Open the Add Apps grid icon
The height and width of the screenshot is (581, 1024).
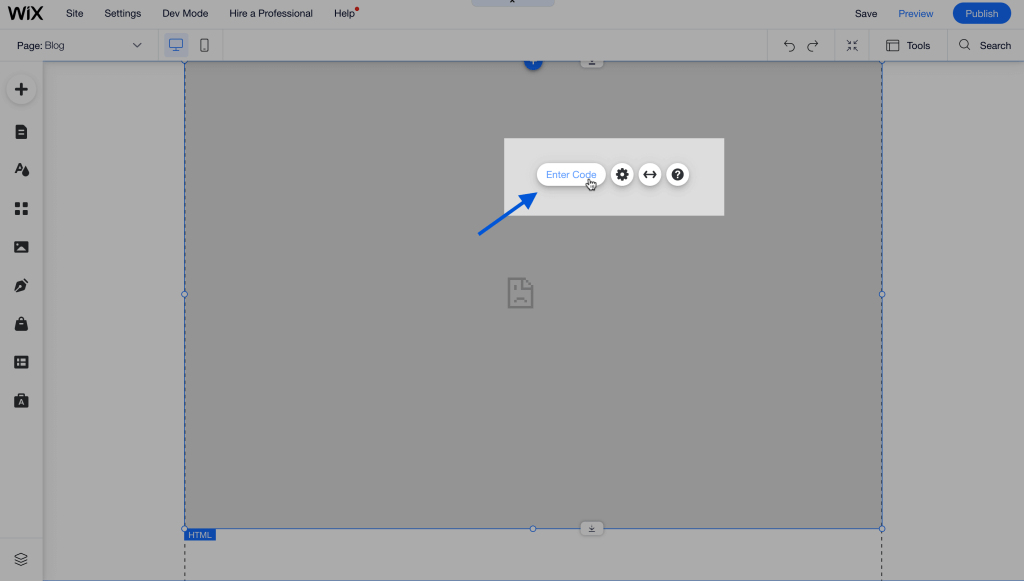point(21,209)
